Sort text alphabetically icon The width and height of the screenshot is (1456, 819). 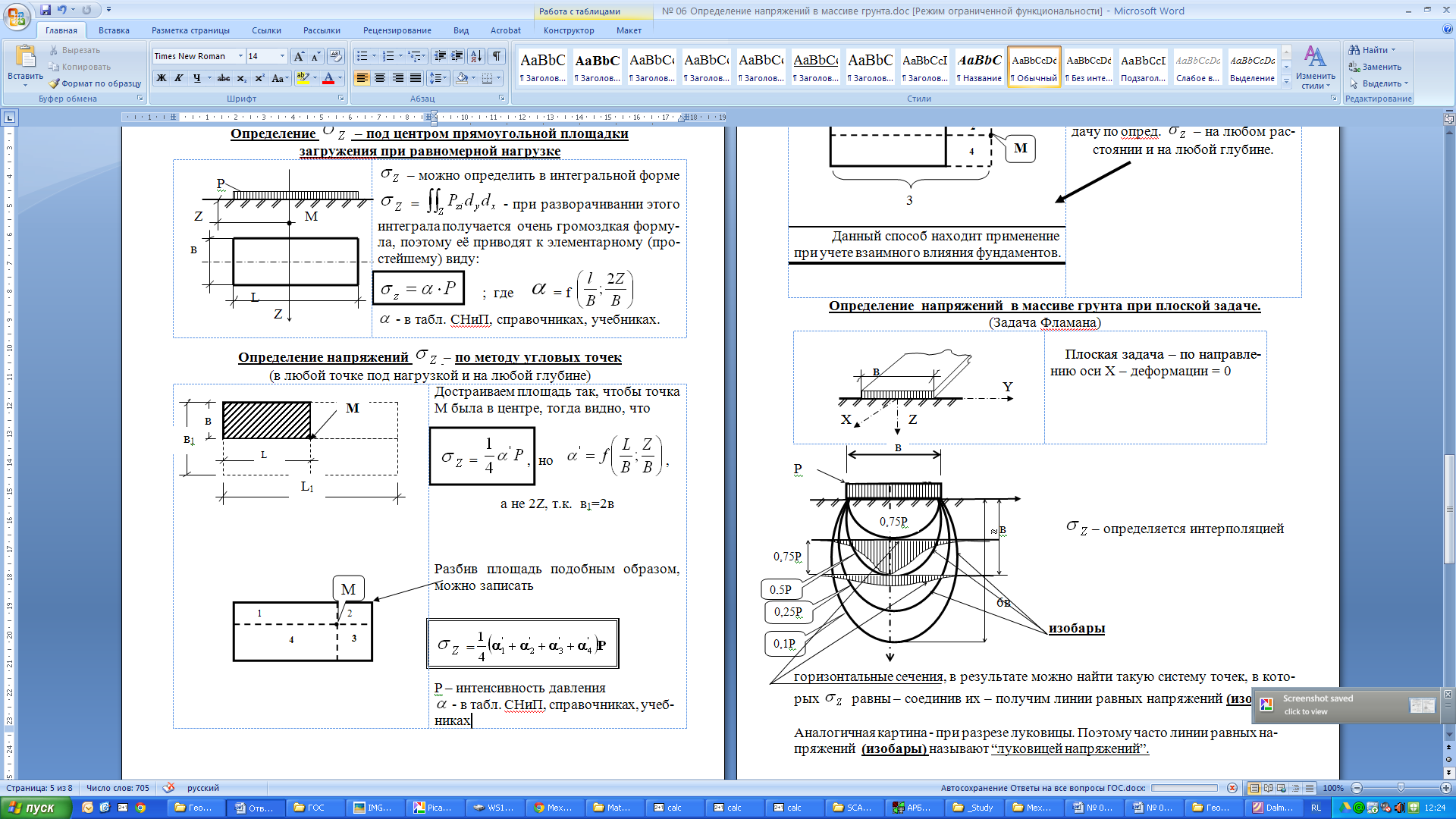tap(476, 56)
